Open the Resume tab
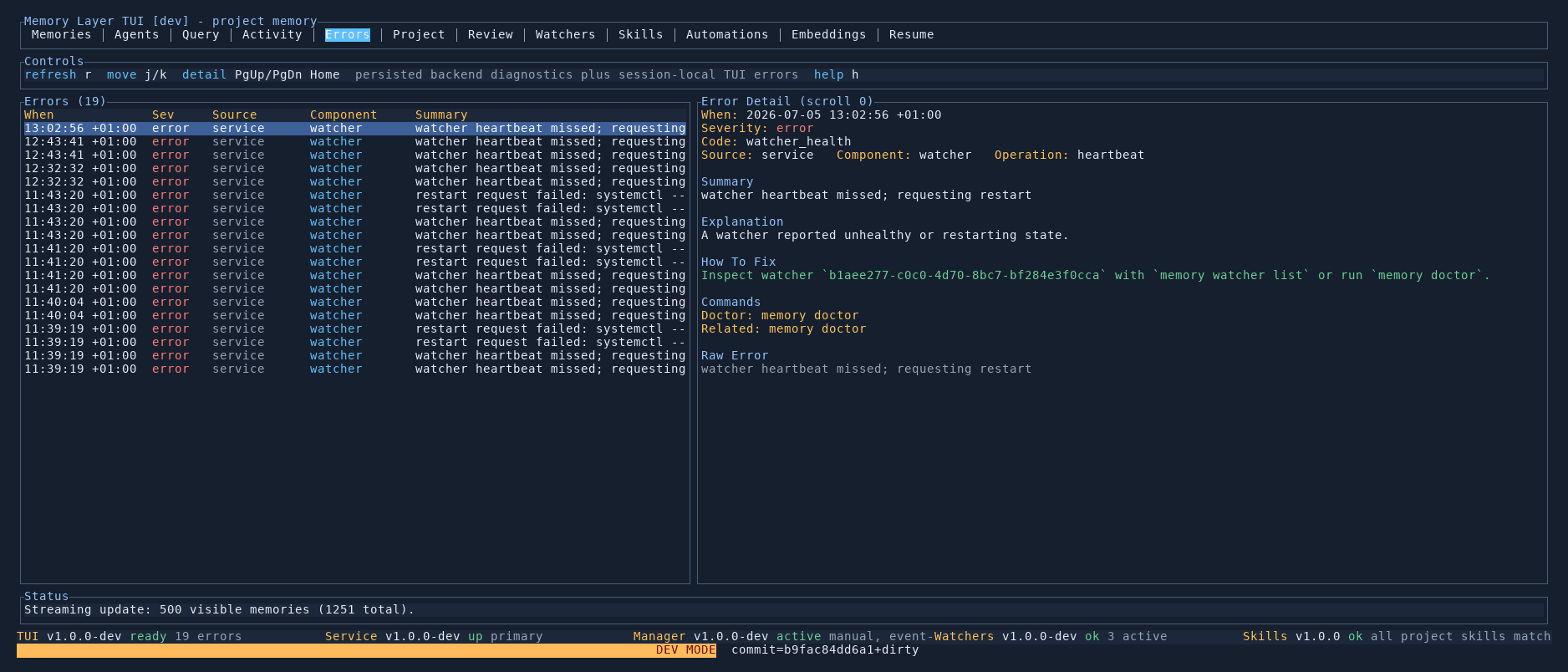This screenshot has width=1568, height=672. [x=912, y=34]
